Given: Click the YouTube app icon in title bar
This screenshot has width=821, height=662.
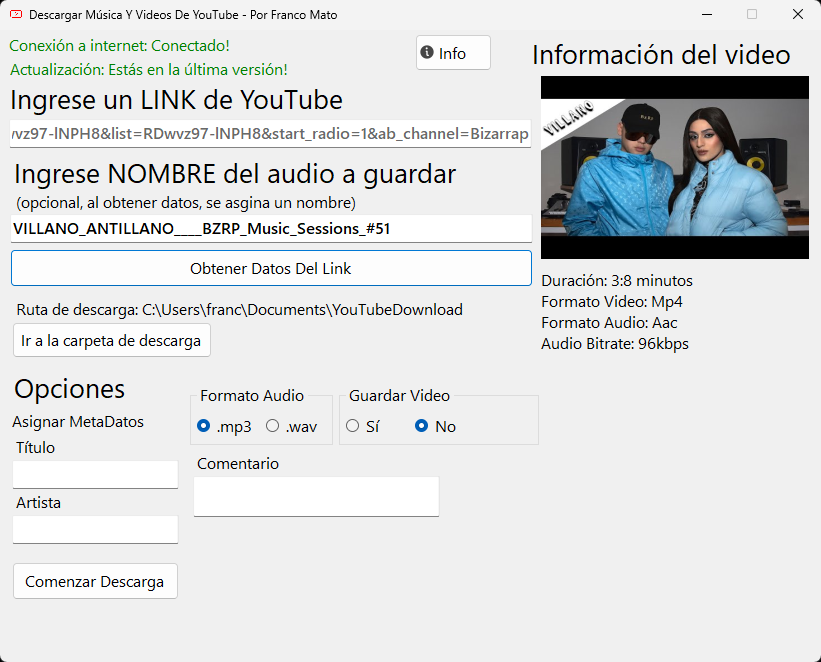Looking at the screenshot, I should point(16,15).
